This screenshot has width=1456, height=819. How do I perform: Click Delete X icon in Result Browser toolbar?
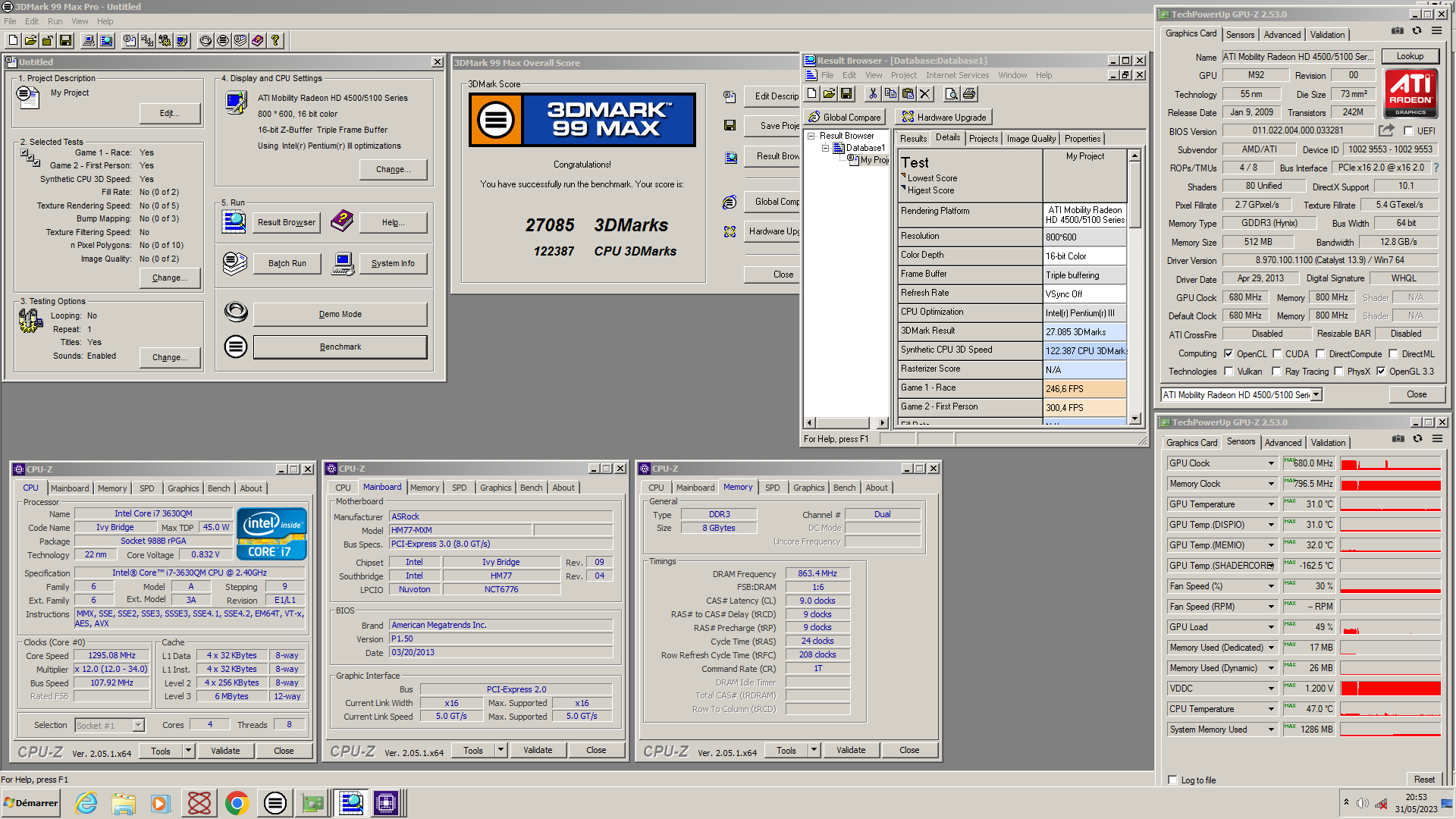pyautogui.click(x=925, y=93)
